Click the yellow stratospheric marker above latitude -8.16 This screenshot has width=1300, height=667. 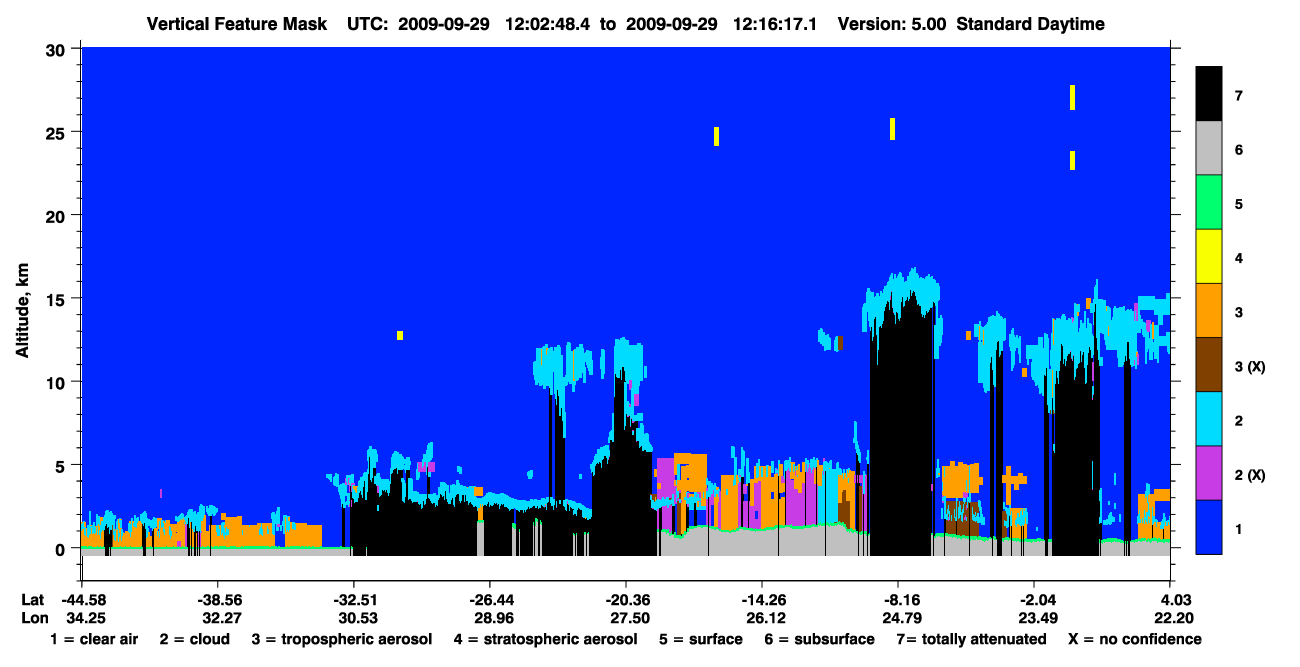[x=892, y=129]
